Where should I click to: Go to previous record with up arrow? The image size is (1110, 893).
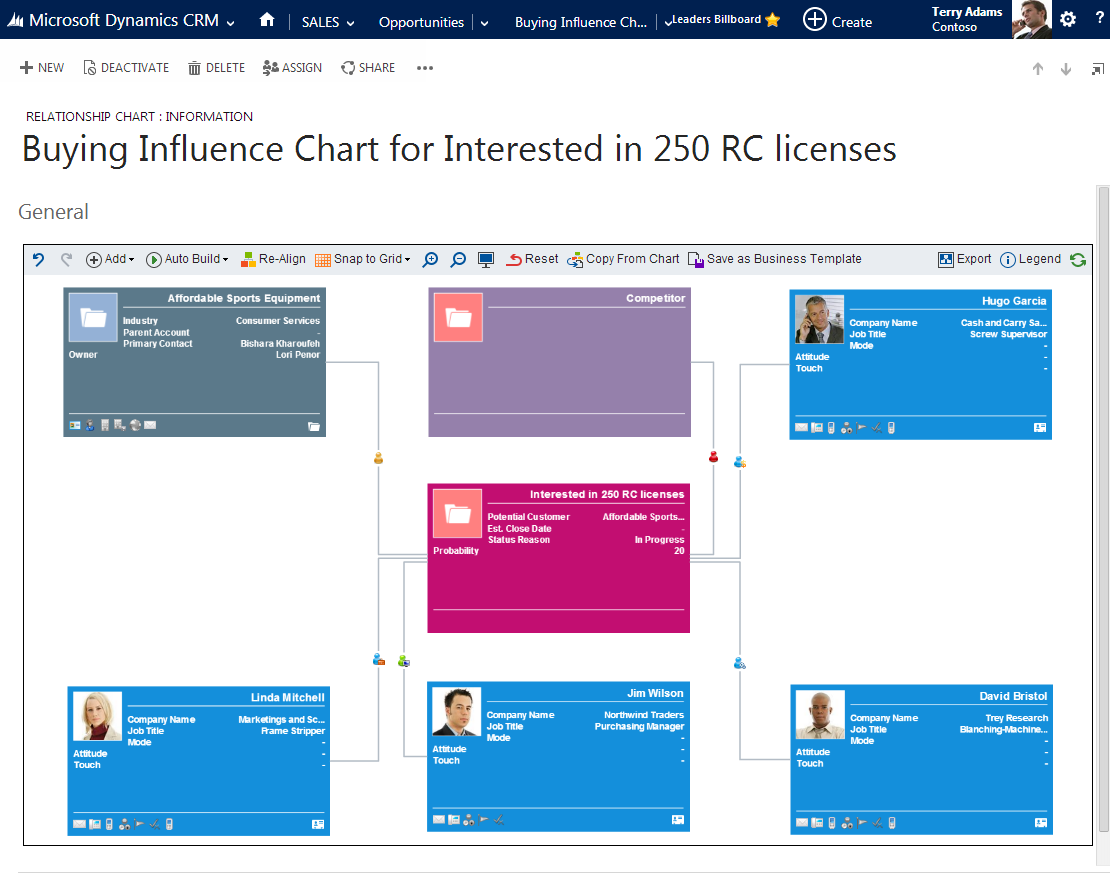1038,69
